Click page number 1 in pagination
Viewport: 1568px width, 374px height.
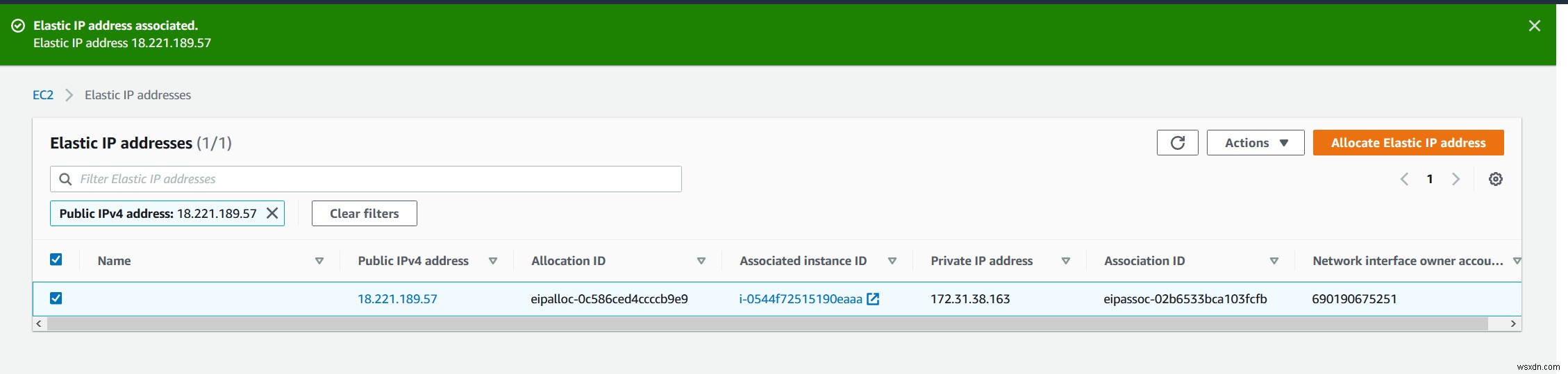[1430, 179]
